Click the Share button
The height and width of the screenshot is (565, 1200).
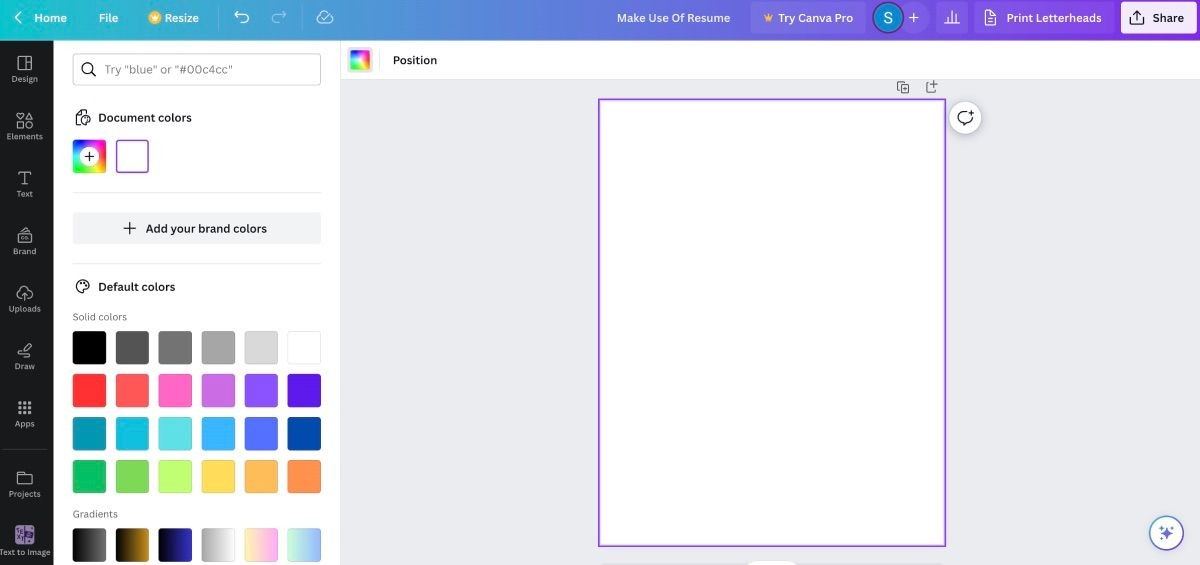[1158, 18]
